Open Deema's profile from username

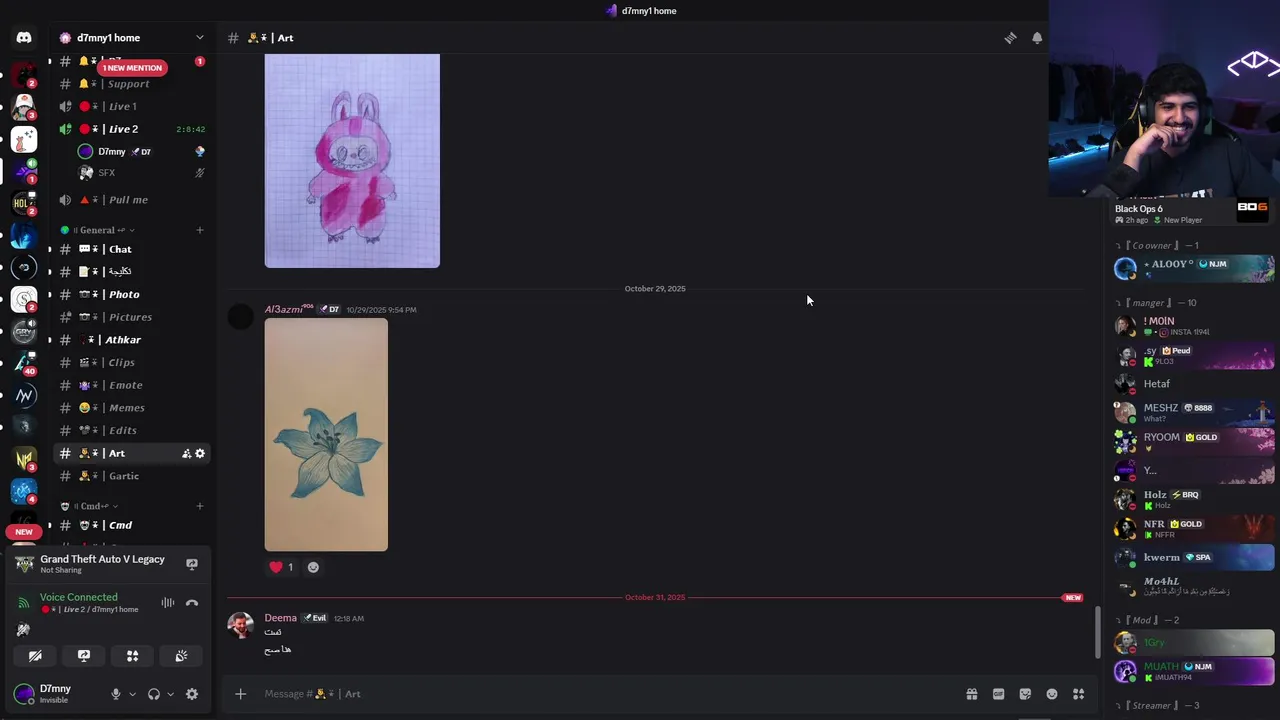(280, 618)
